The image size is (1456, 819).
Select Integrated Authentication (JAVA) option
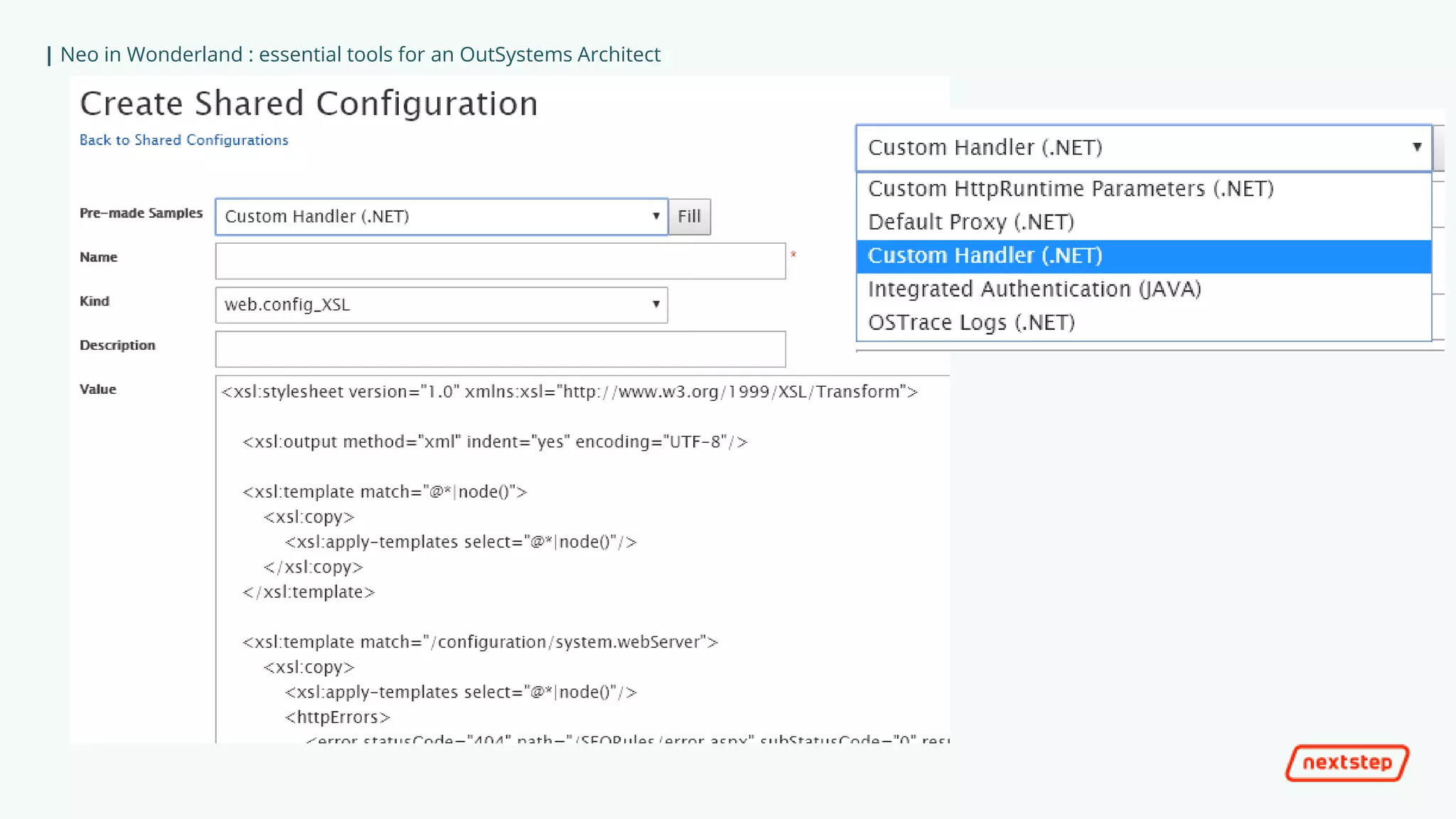(1034, 289)
